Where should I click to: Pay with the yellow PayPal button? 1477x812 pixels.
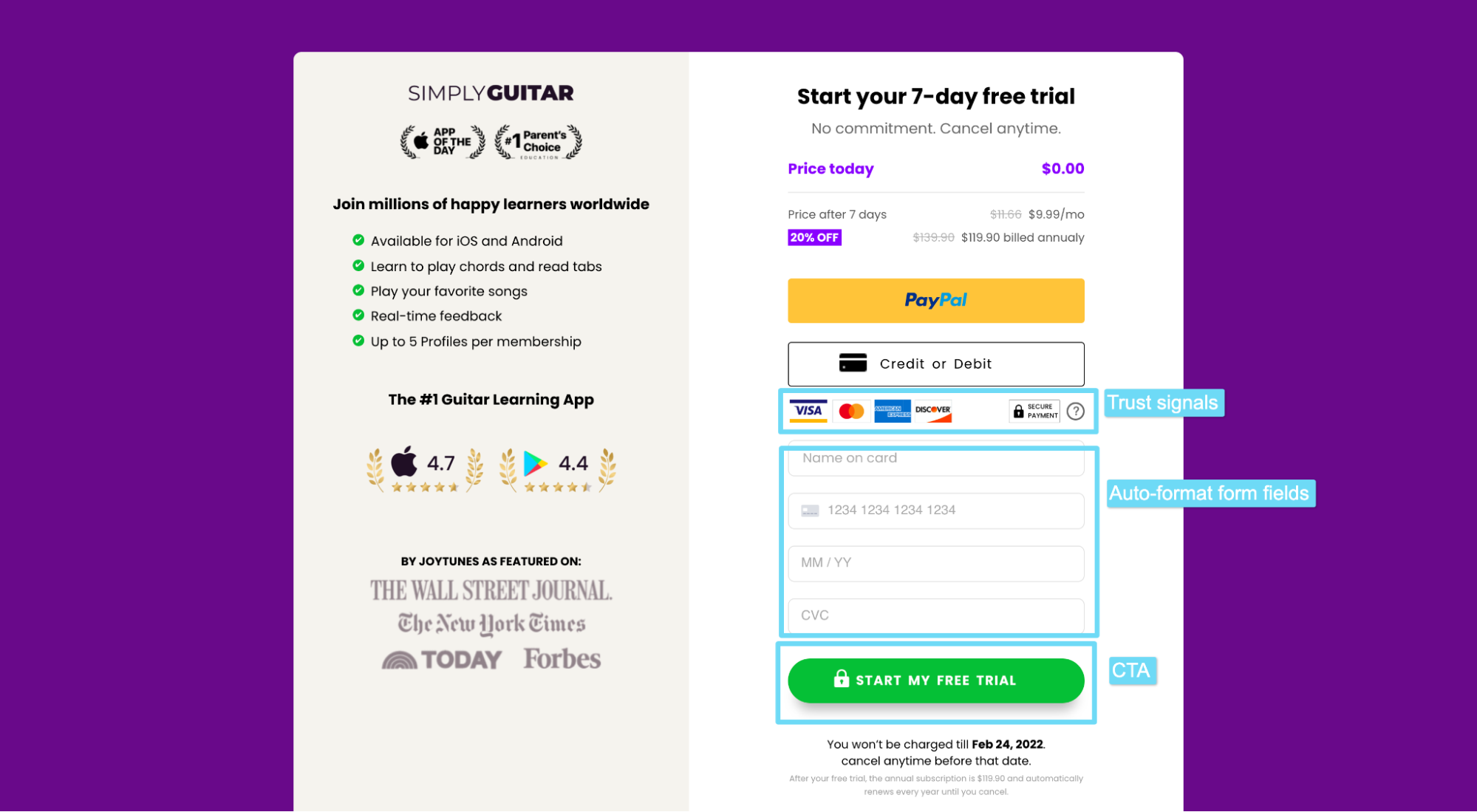point(935,300)
